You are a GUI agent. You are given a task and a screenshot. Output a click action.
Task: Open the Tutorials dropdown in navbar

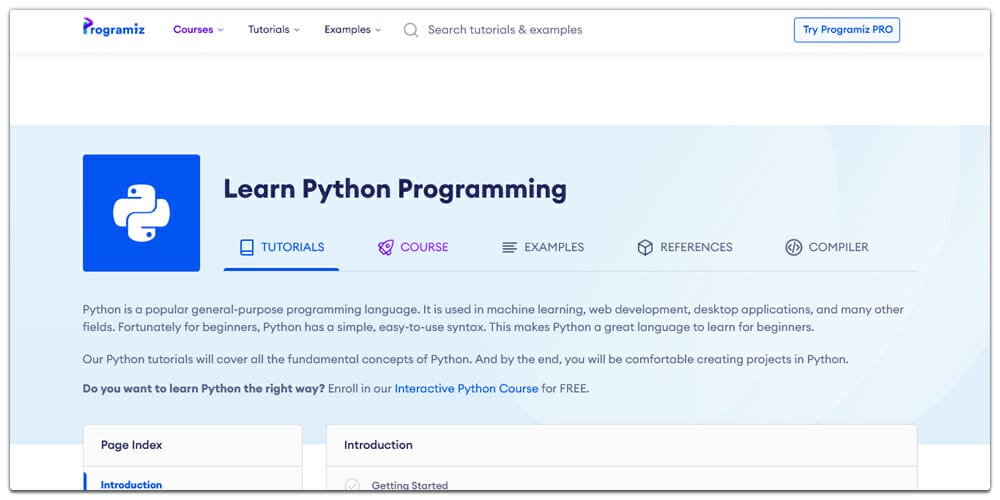(273, 30)
